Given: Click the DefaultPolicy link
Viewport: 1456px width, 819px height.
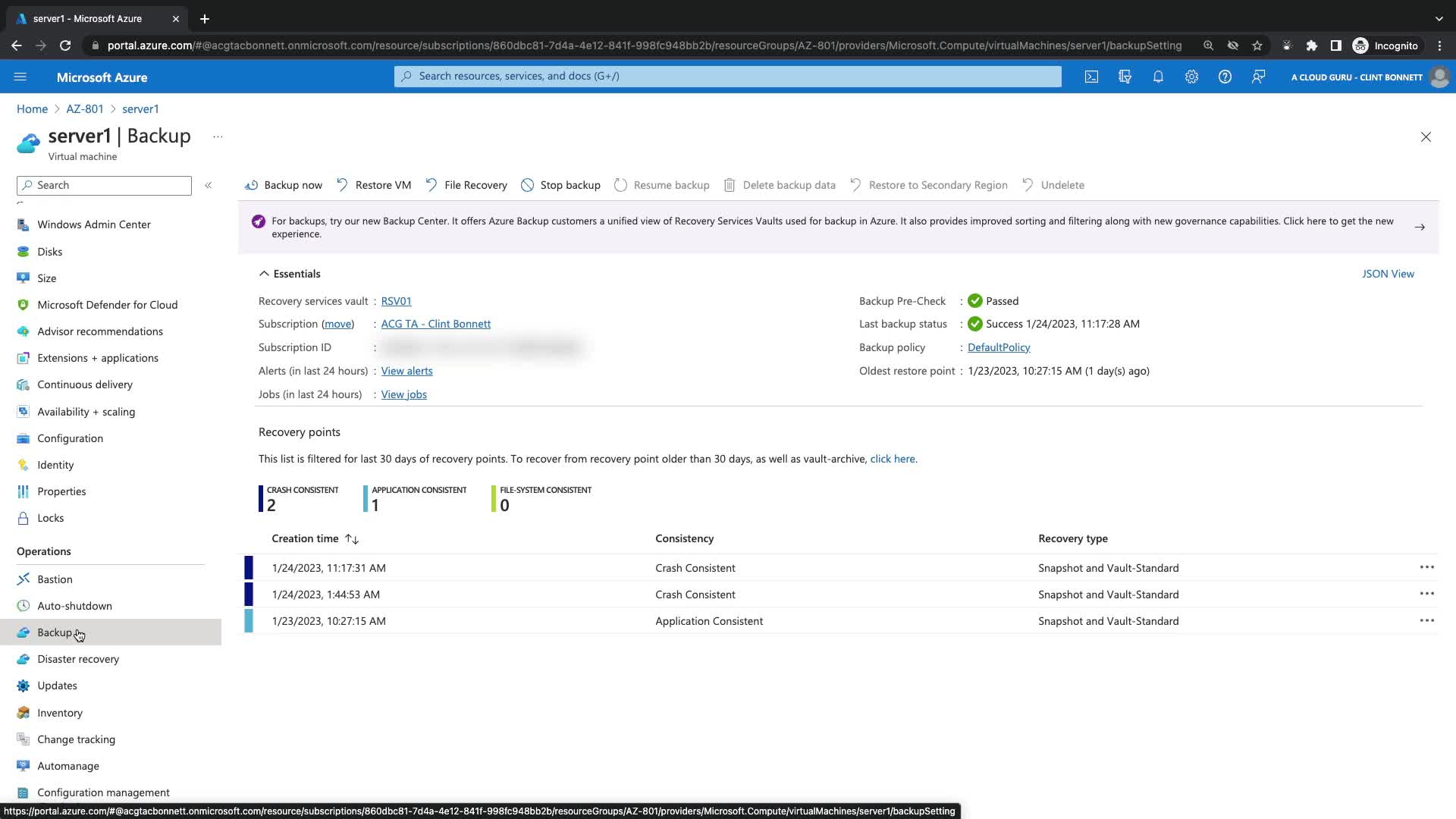Looking at the screenshot, I should coord(999,347).
